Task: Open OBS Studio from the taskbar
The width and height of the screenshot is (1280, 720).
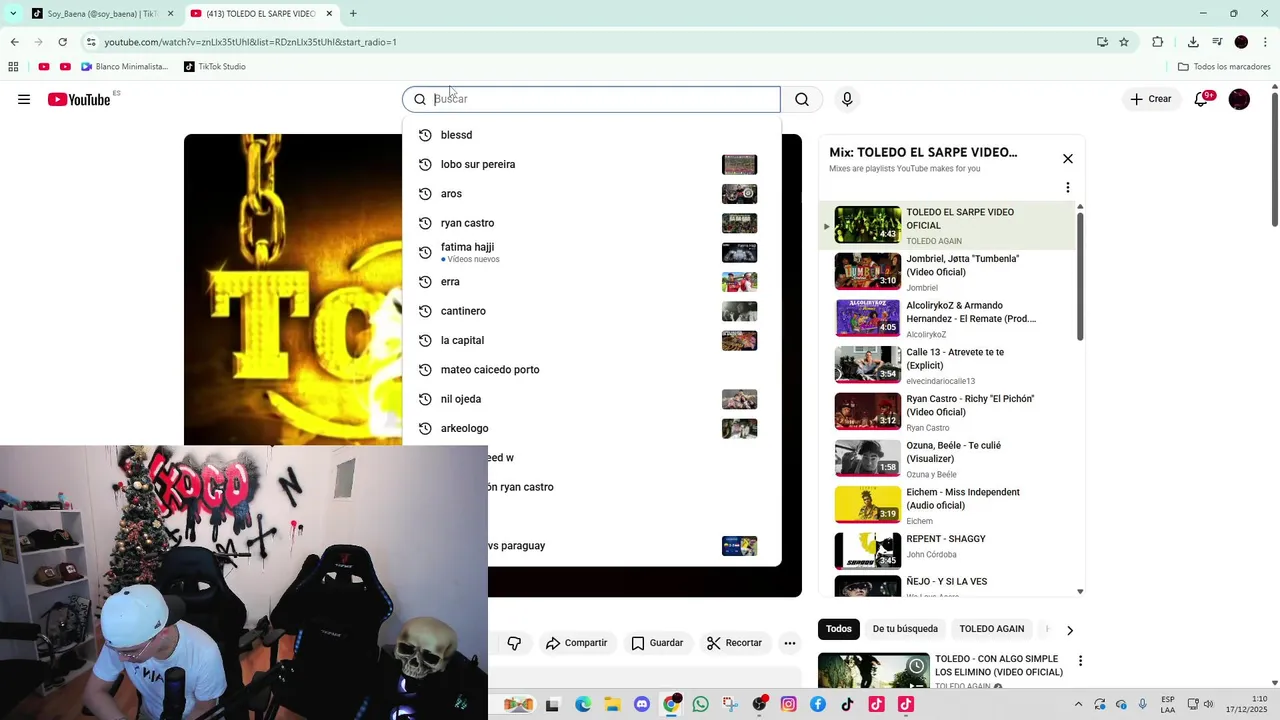Action: (759, 704)
